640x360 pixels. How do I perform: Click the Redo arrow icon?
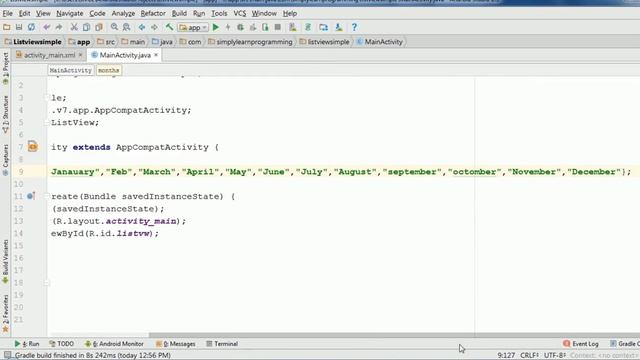coord(59,27)
